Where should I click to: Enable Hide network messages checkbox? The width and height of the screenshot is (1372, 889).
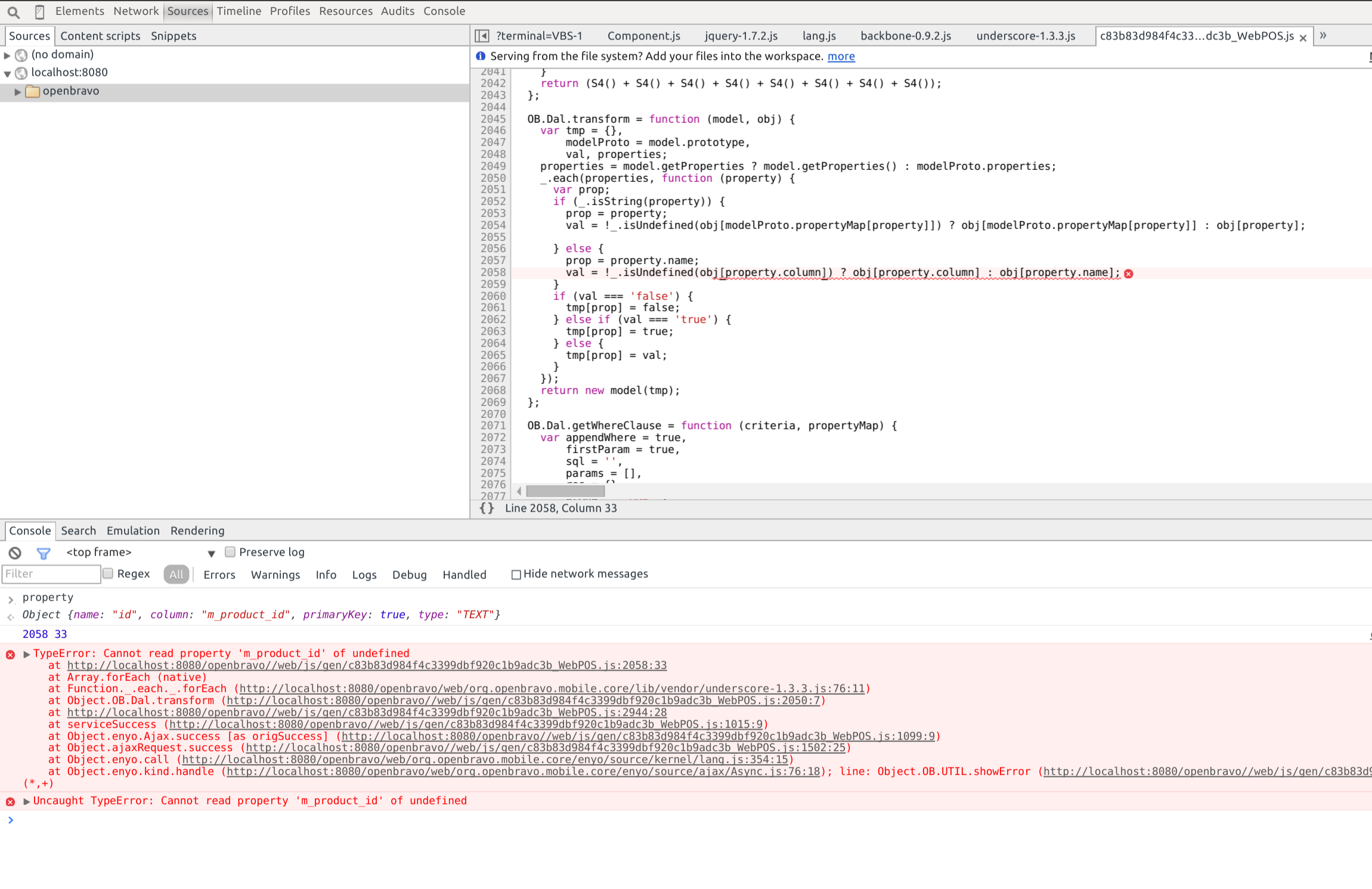[x=516, y=574]
